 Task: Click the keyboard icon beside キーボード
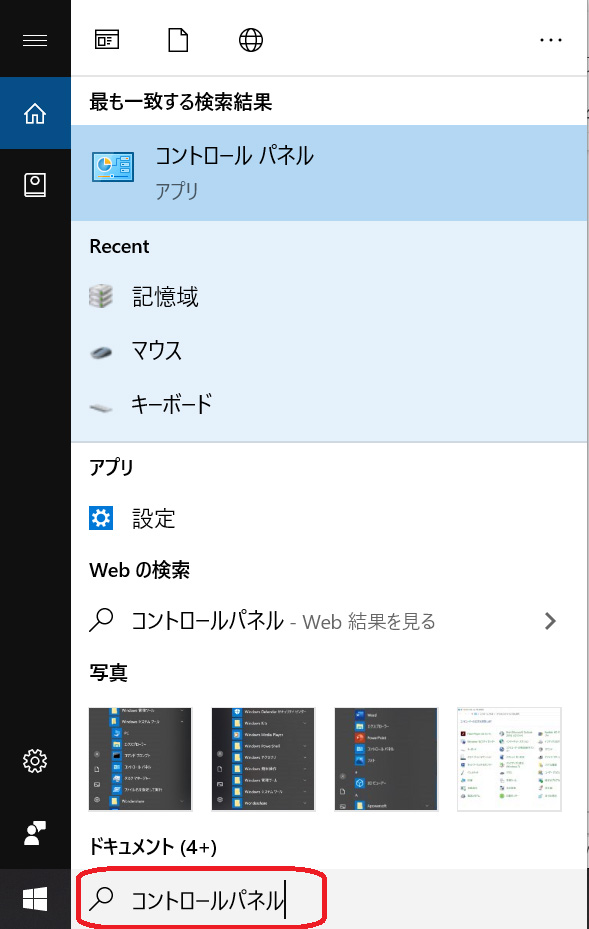click(x=101, y=408)
